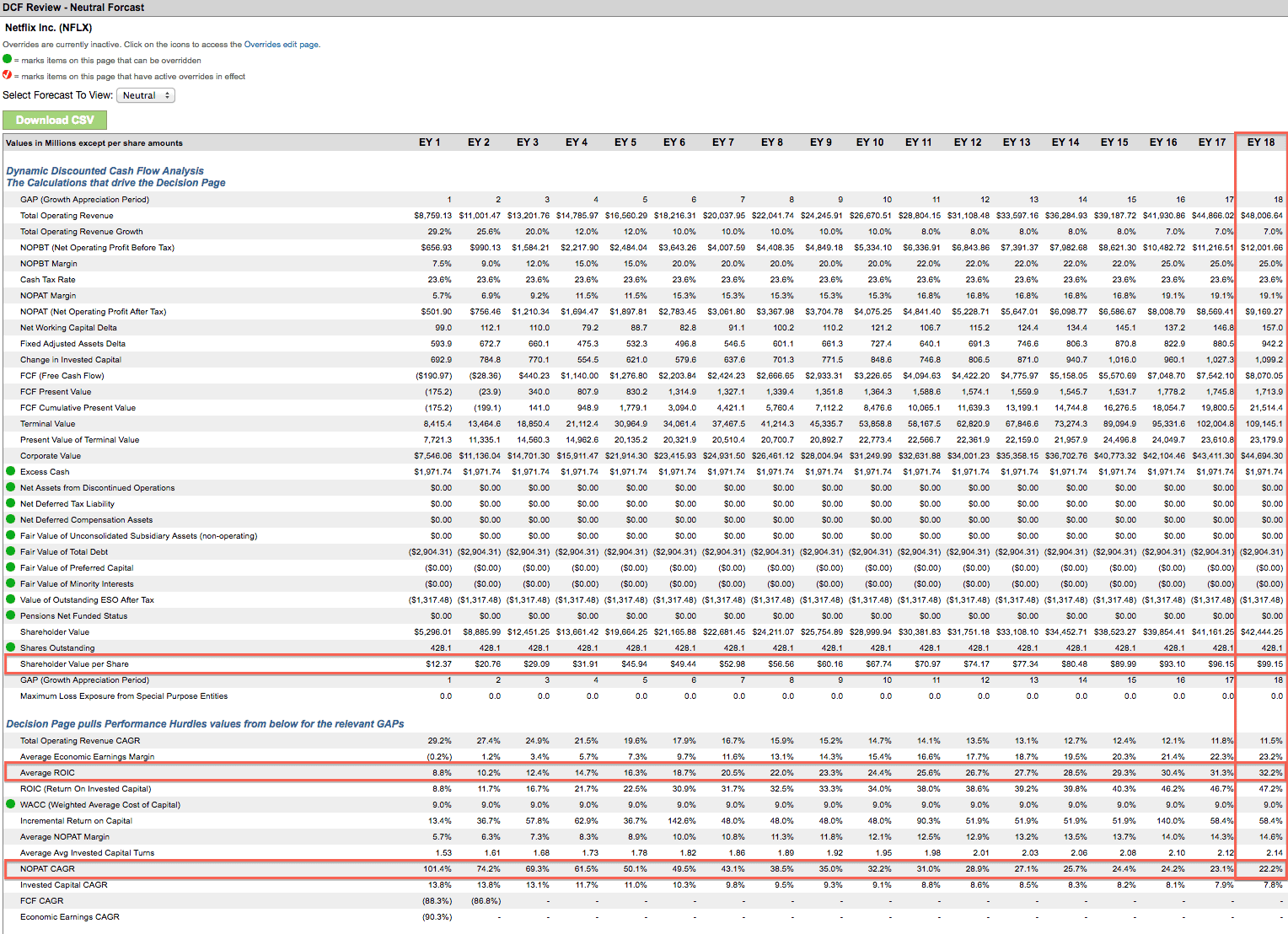1288x934 pixels.
Task: Open override for Fair Value of Unconsolidated Subsidiary Assets
Action: pyautogui.click(x=10, y=535)
